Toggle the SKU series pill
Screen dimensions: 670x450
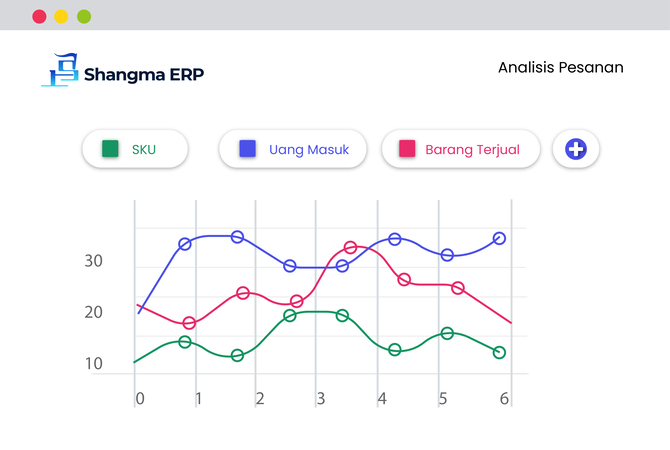tap(135, 150)
